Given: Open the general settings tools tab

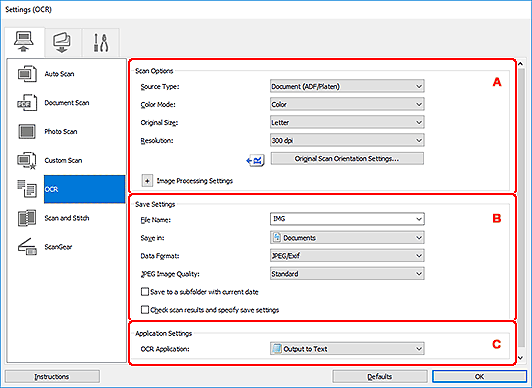Looking at the screenshot, I should tap(101, 43).
